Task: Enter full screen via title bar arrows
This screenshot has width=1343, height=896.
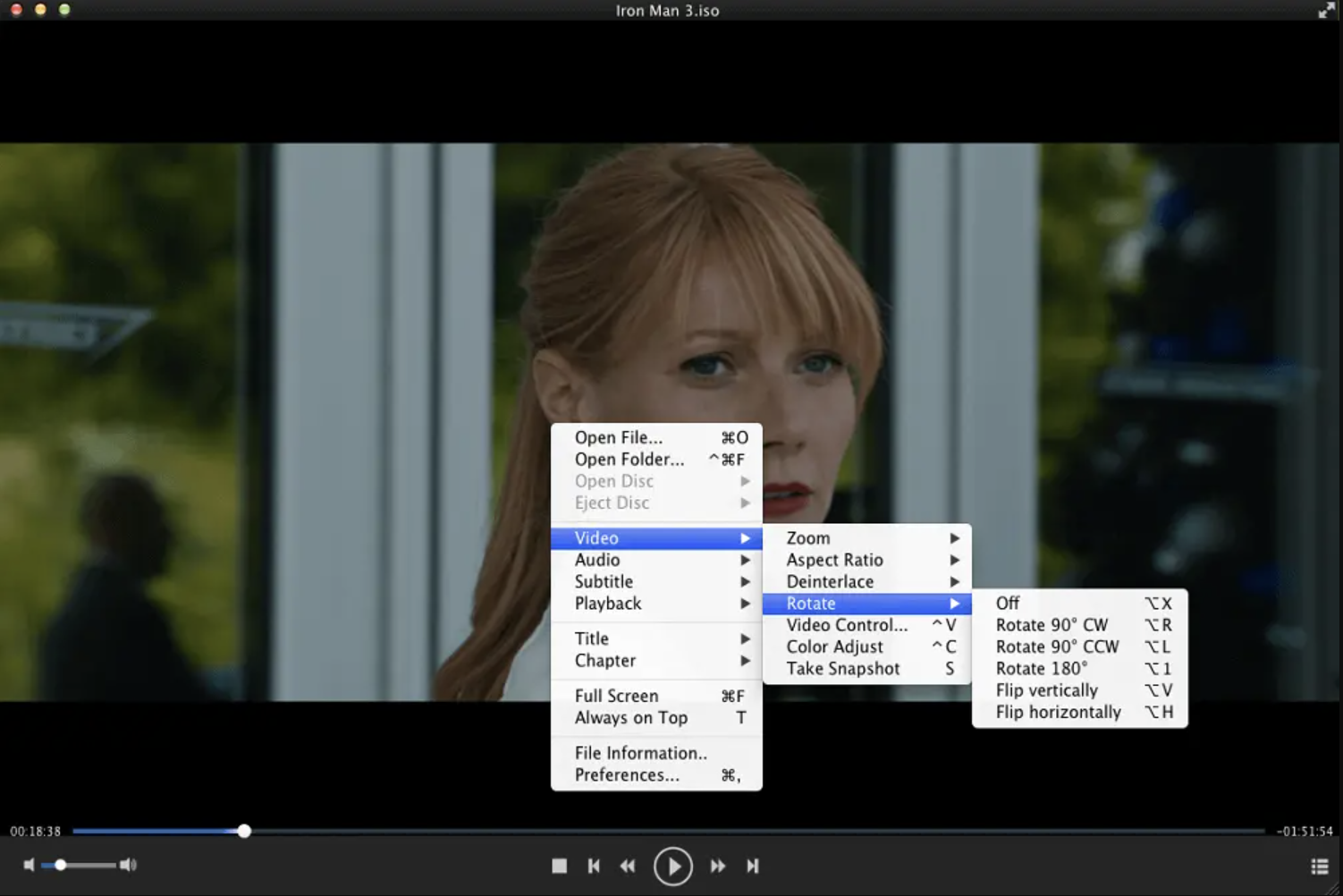Action: 1326,11
